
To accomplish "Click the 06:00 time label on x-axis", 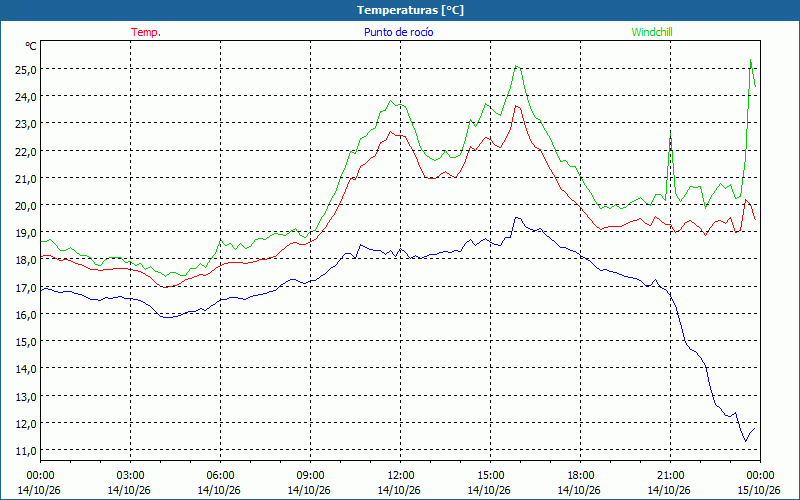I will [x=220, y=476].
